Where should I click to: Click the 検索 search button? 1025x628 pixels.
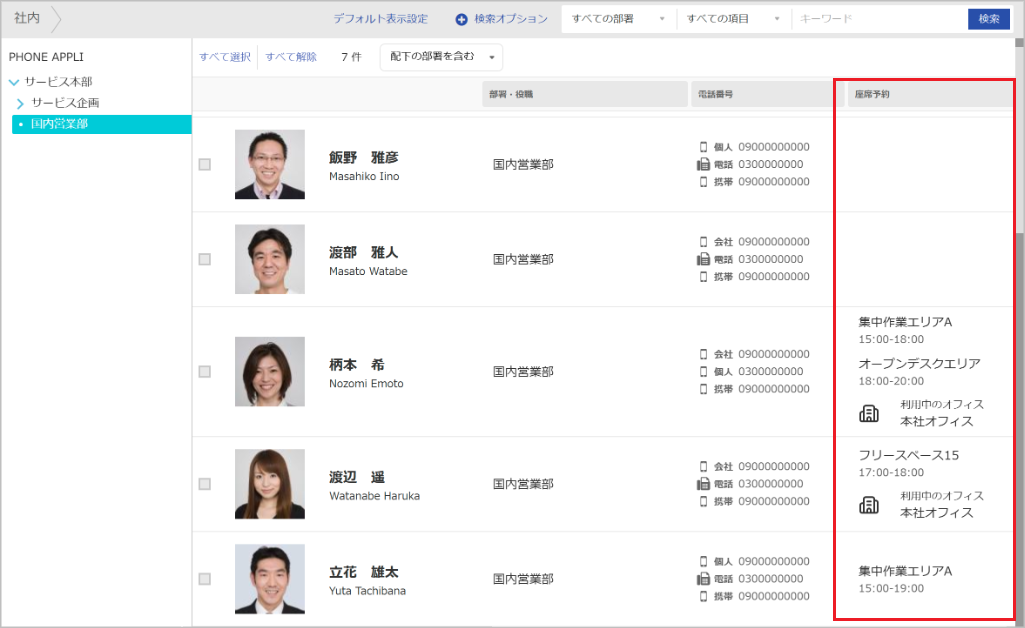click(x=988, y=18)
